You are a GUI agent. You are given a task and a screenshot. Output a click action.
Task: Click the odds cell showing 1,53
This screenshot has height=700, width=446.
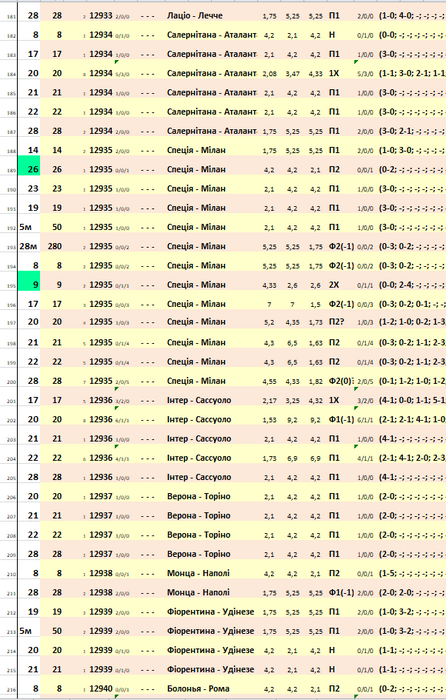pos(270,420)
